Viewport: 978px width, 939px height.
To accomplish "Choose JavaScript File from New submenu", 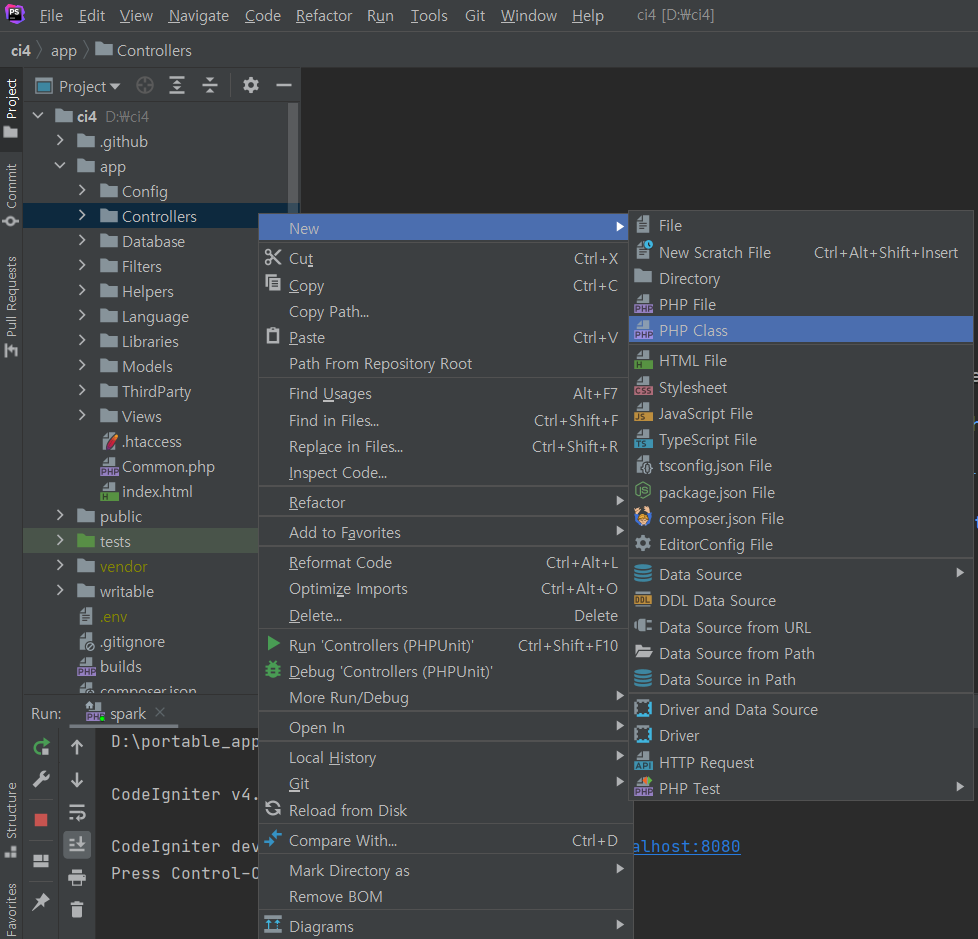I will pyautogui.click(x=801, y=414).
